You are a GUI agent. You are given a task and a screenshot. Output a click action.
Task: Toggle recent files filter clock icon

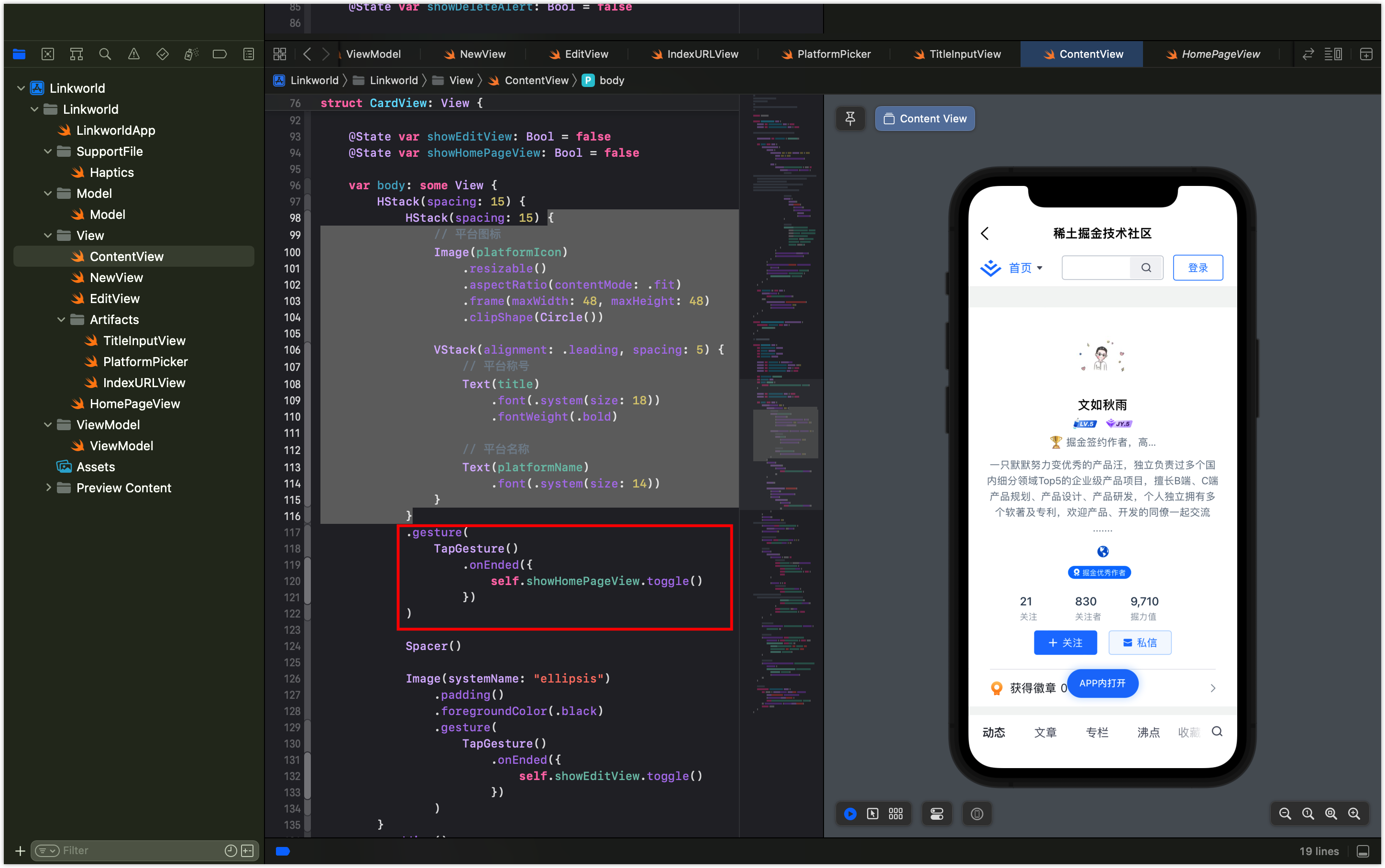pyautogui.click(x=230, y=850)
